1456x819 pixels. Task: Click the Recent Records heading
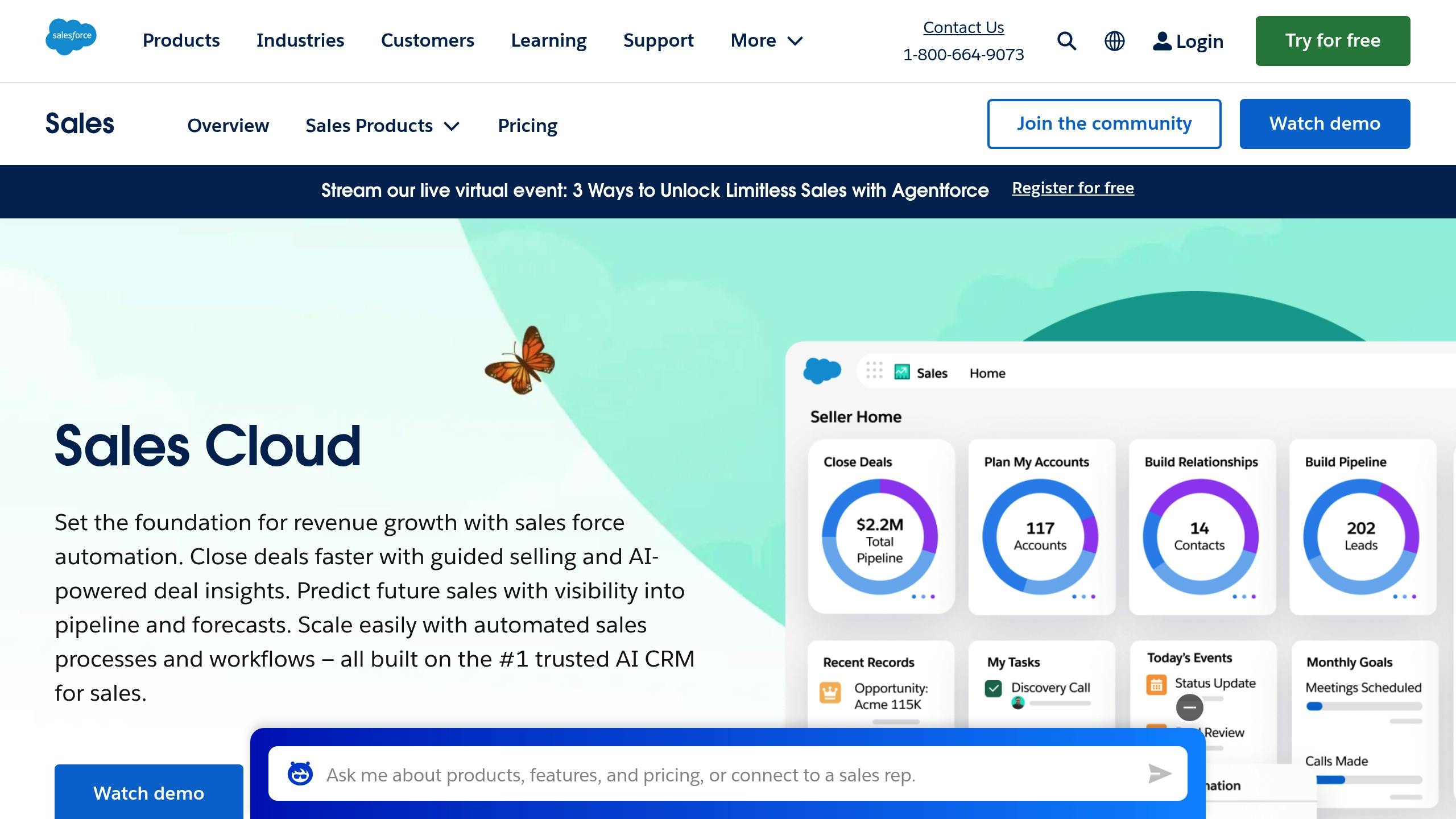pos(868,663)
